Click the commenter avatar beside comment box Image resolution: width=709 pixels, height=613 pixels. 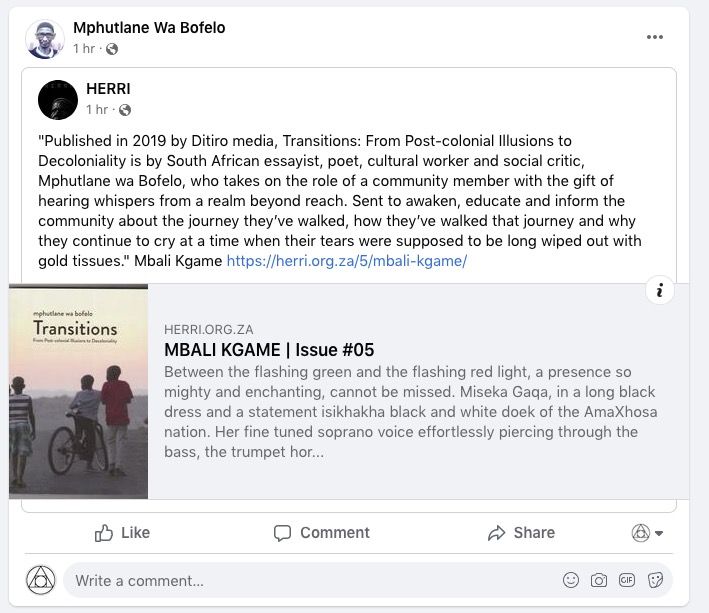click(x=40, y=580)
